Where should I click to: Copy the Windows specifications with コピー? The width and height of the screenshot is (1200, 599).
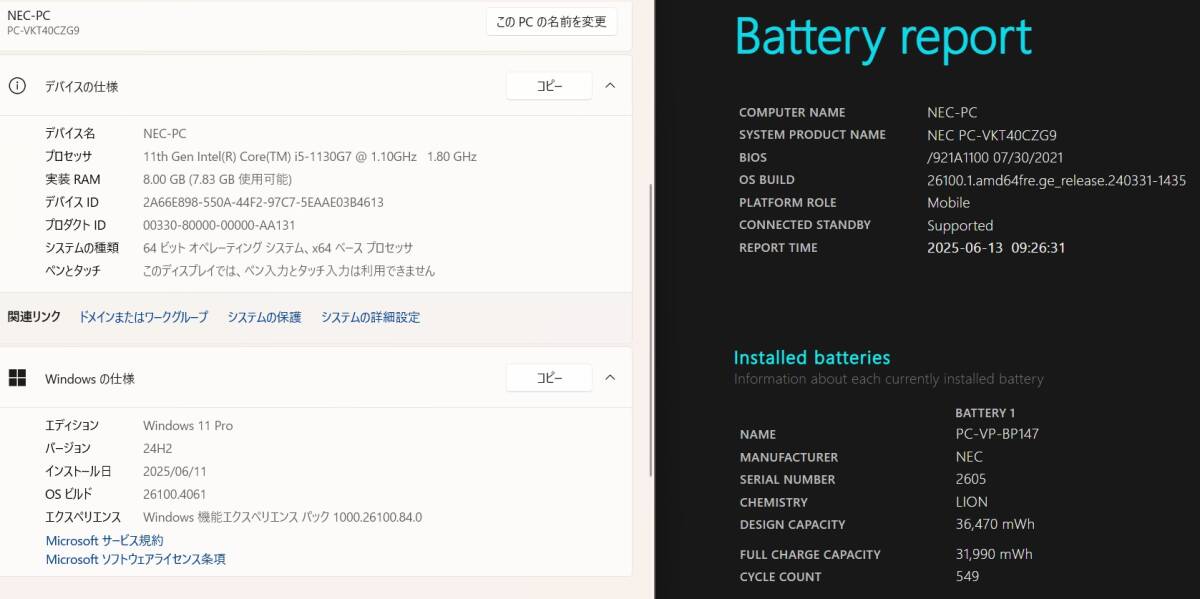pos(549,378)
